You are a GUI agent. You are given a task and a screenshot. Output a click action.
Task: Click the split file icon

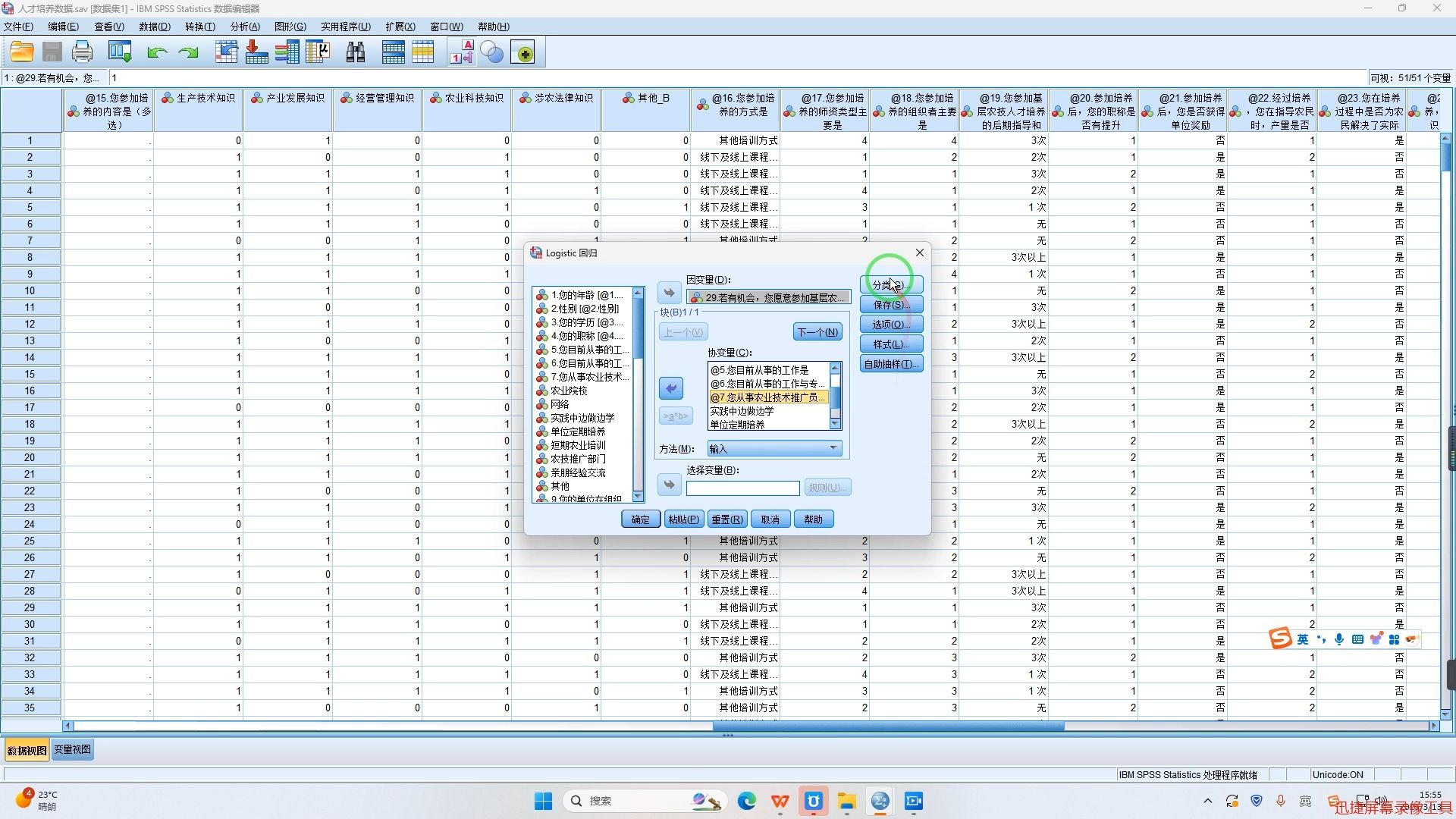[x=393, y=52]
